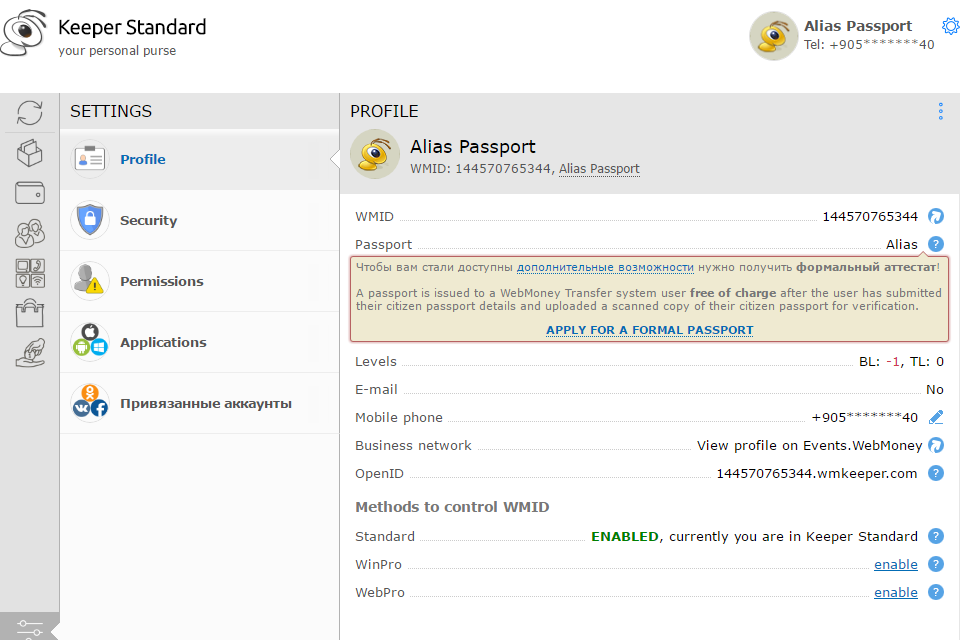Open the open-box icon in sidebar
Screen dimensions: 961x640
click(30, 153)
